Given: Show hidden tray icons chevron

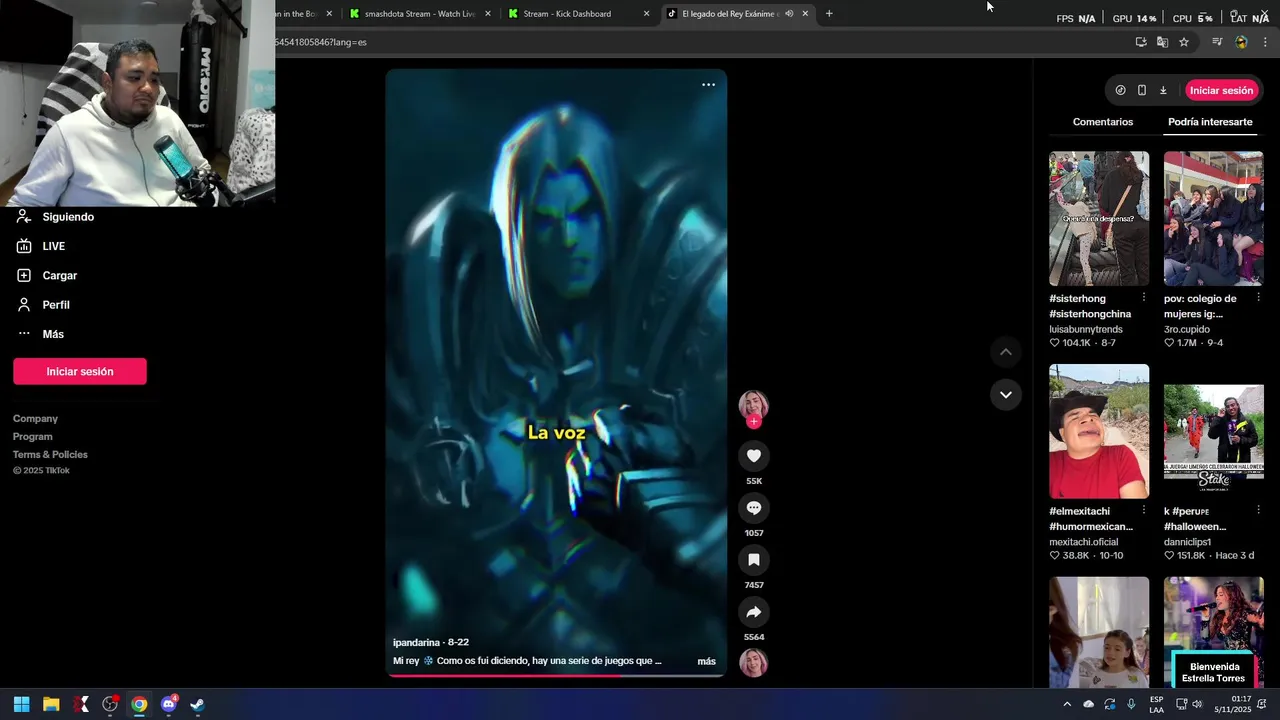Looking at the screenshot, I should [x=1067, y=704].
